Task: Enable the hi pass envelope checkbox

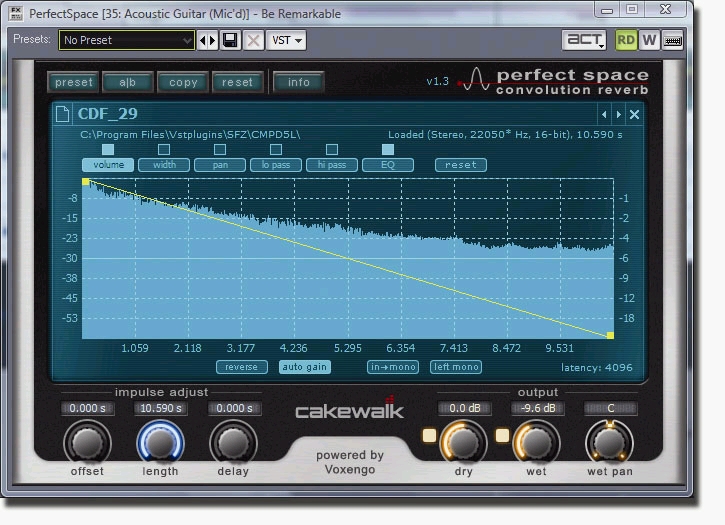Action: (332, 149)
